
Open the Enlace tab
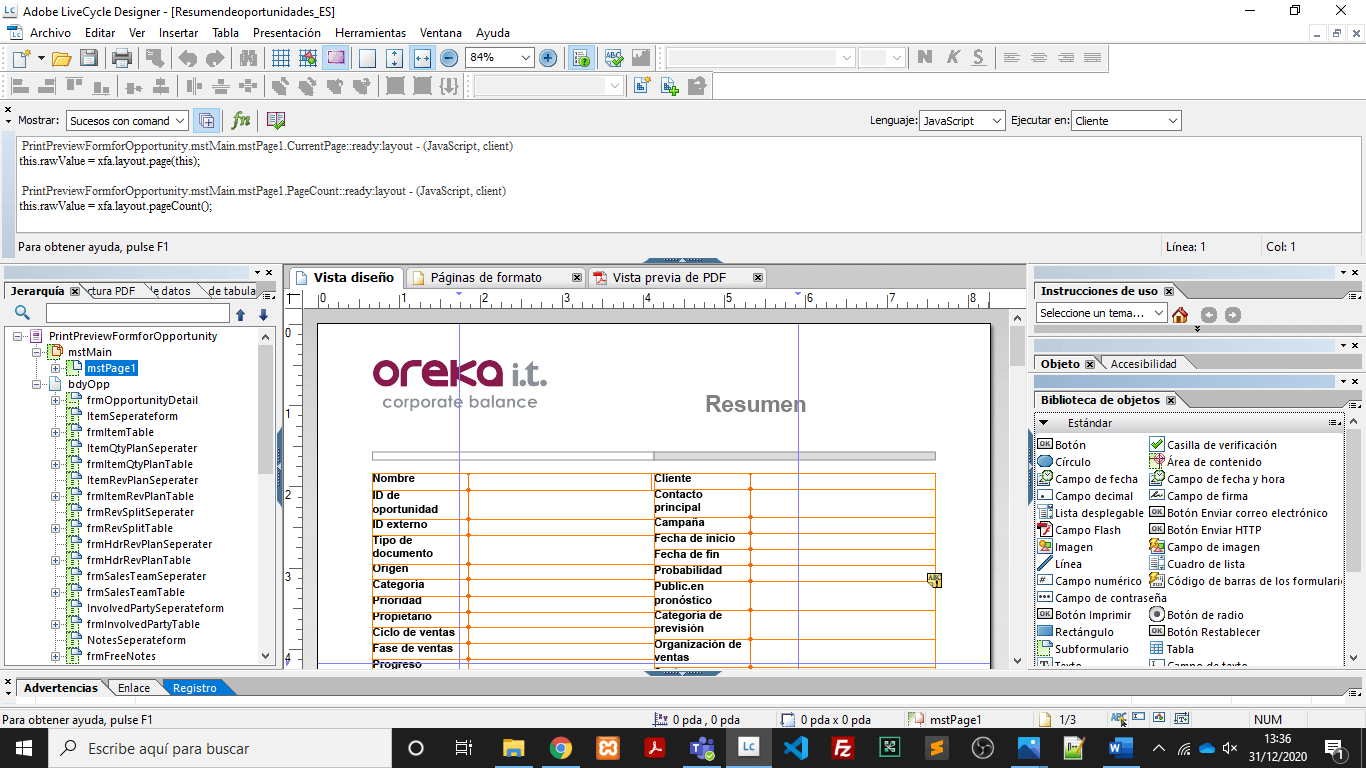(x=134, y=688)
